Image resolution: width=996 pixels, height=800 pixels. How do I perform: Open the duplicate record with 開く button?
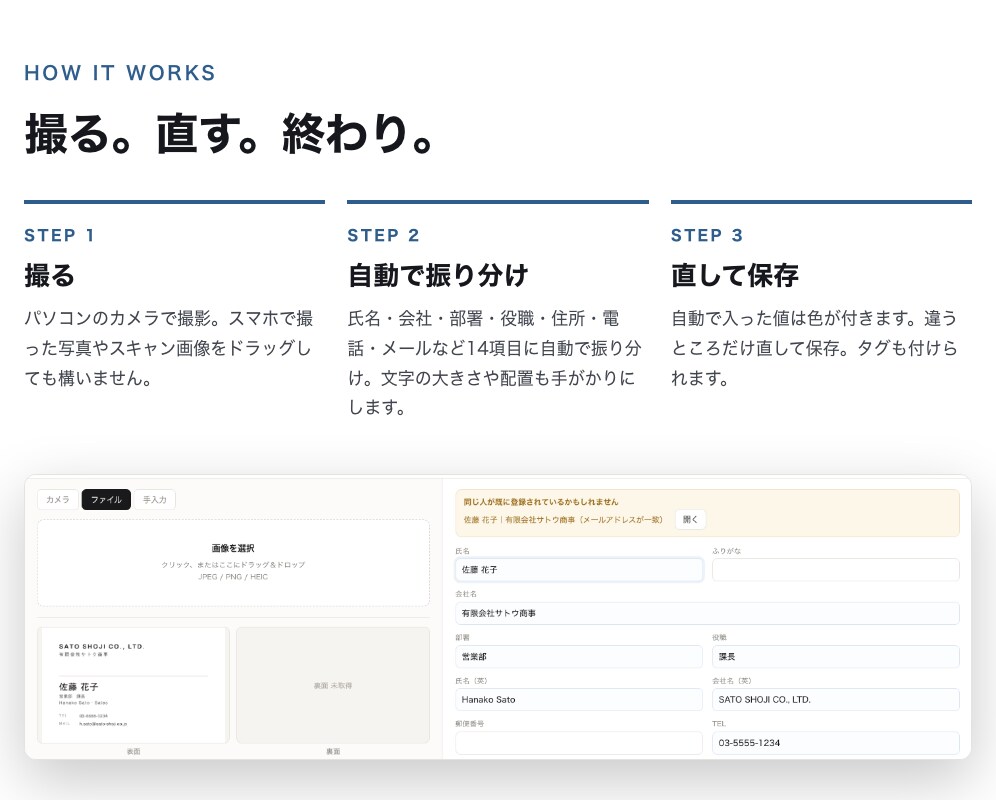pyautogui.click(x=690, y=519)
